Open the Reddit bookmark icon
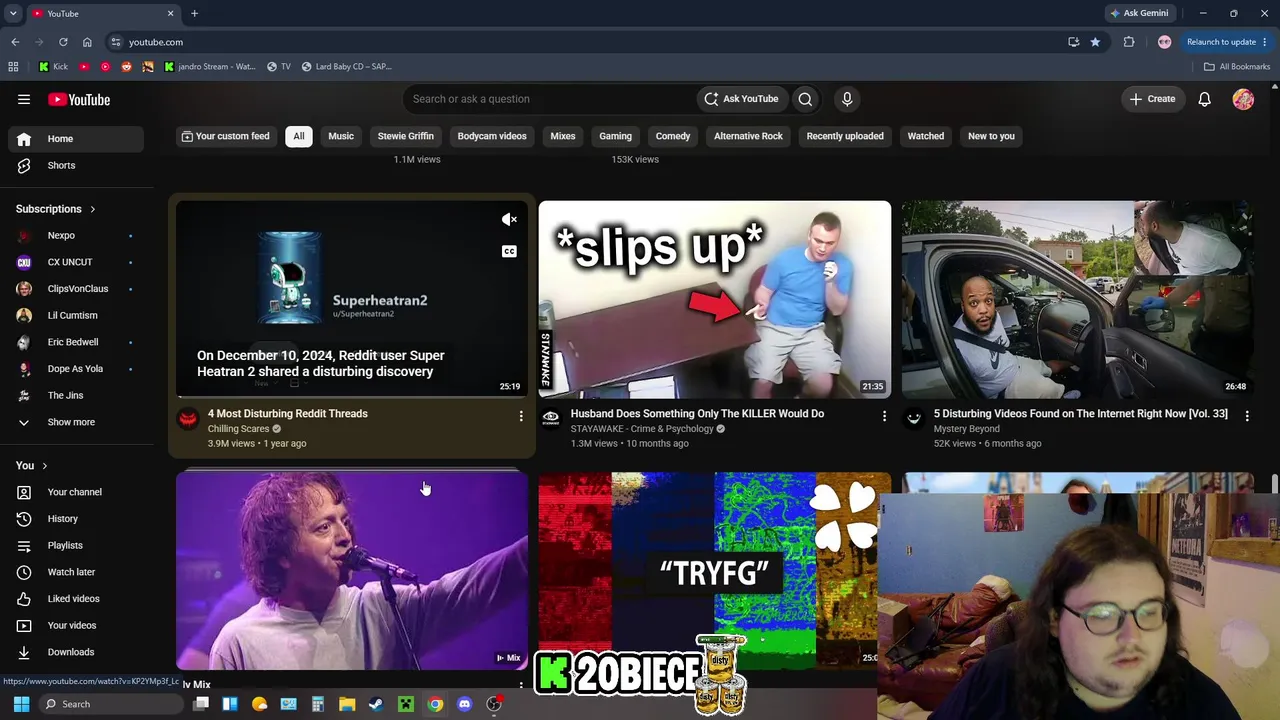This screenshot has height=720, width=1280. 126,67
